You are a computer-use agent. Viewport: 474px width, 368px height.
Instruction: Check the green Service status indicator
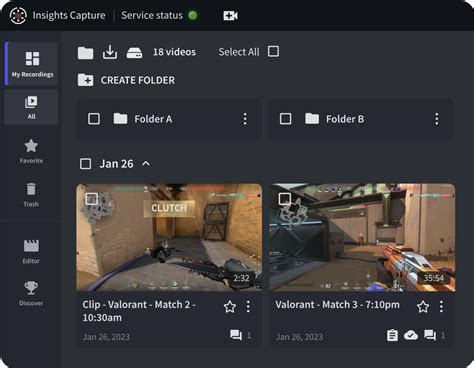click(x=193, y=15)
